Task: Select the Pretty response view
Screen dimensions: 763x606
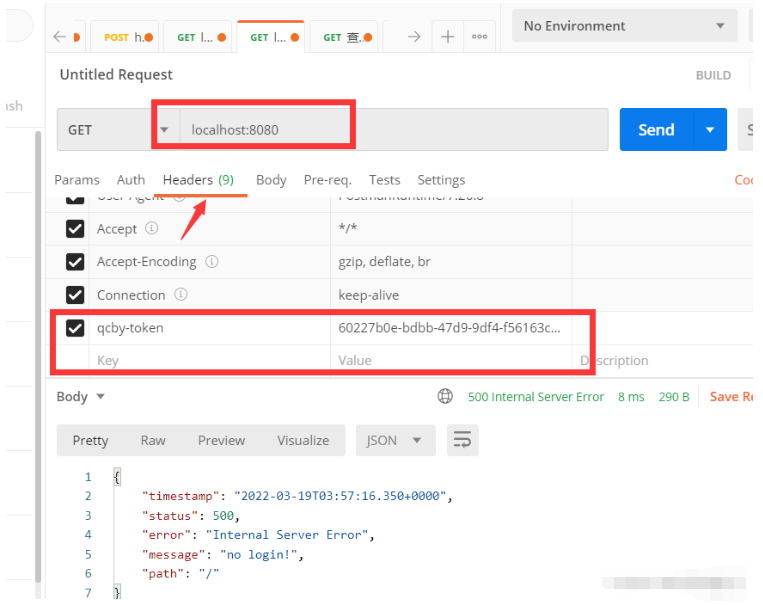Action: tap(91, 441)
